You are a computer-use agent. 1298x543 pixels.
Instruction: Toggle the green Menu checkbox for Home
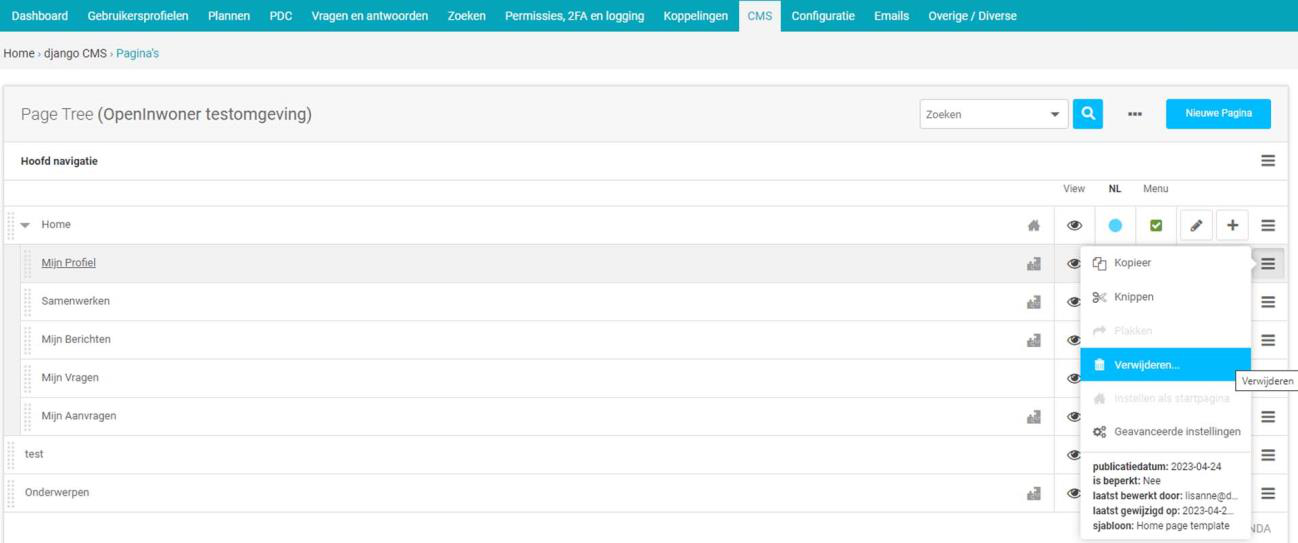1156,226
